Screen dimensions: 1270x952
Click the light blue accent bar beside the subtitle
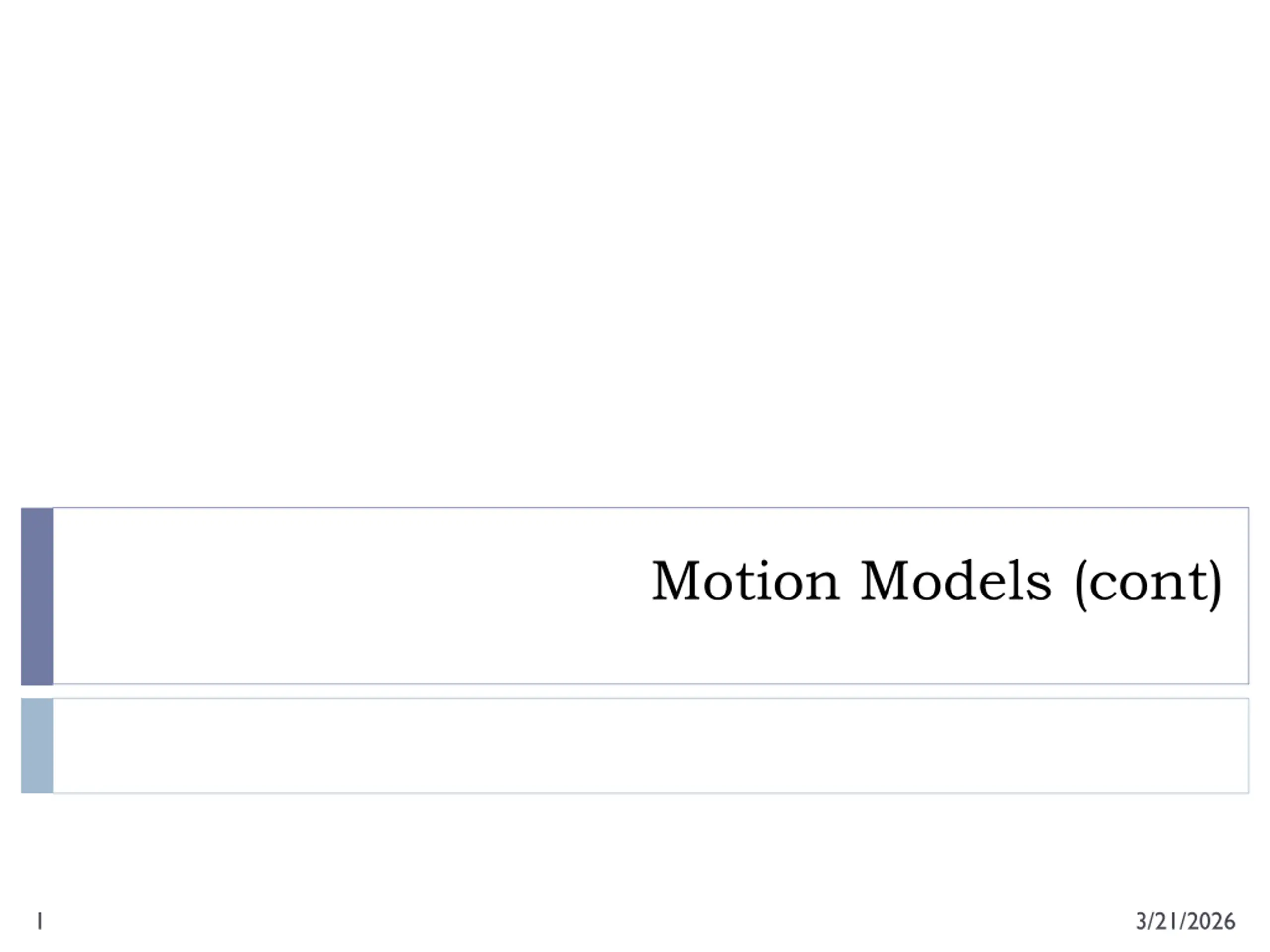[37, 745]
